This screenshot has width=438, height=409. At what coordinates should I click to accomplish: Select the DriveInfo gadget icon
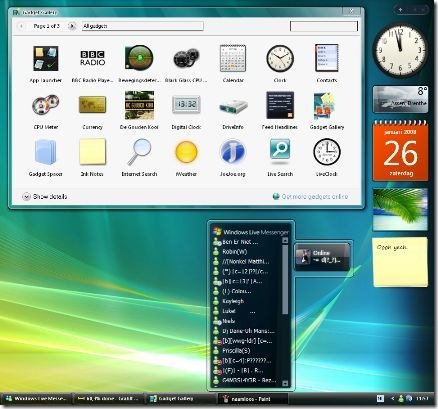233,107
